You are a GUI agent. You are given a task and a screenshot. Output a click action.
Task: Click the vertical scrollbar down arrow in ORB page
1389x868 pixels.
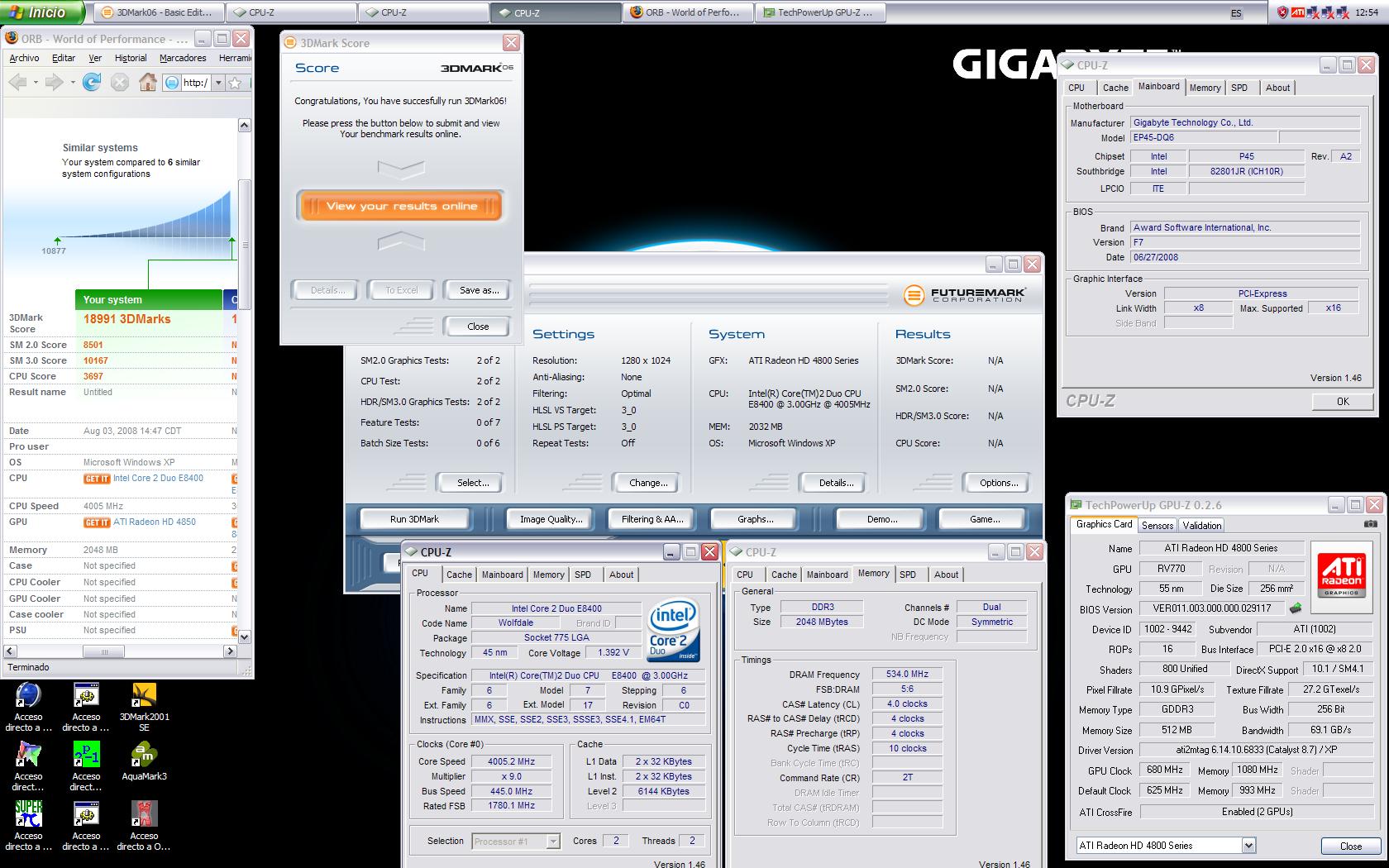click(x=244, y=637)
